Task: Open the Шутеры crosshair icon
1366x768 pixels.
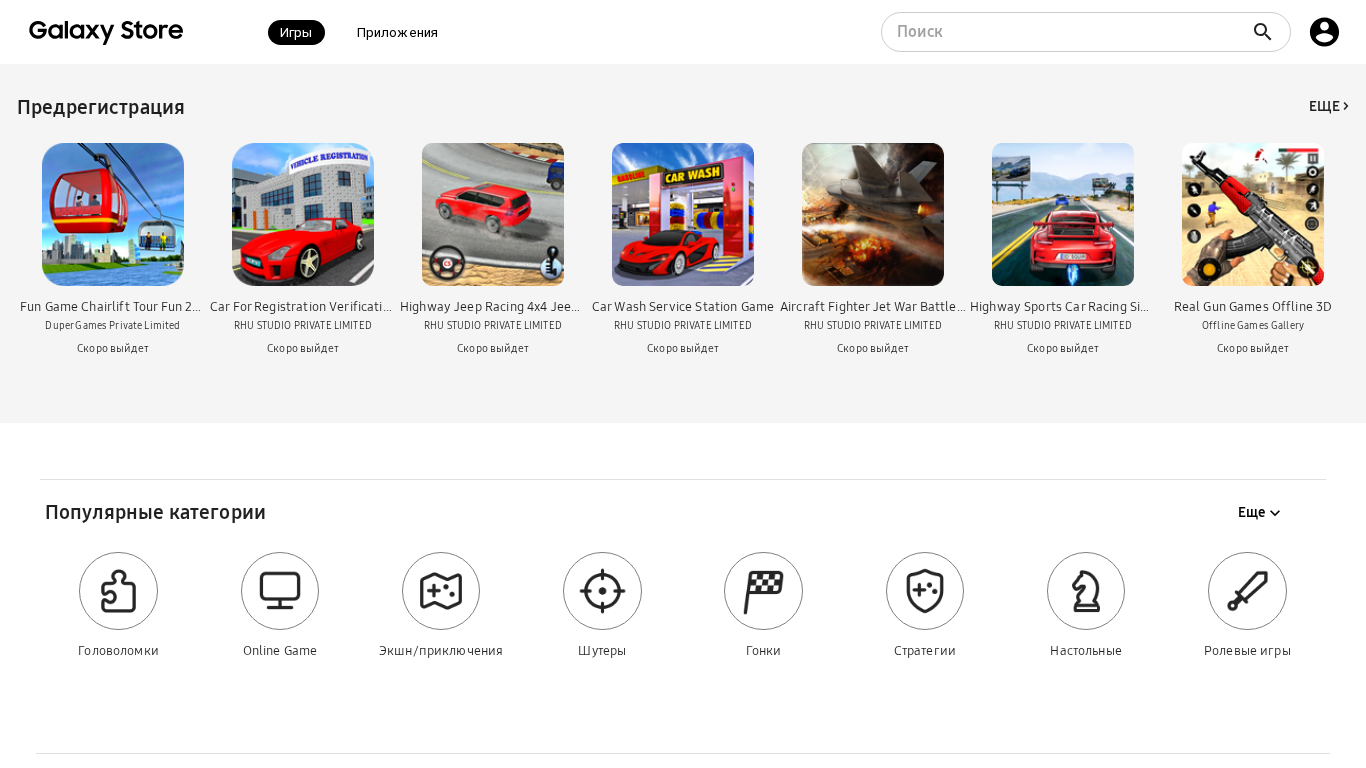Action: [602, 591]
